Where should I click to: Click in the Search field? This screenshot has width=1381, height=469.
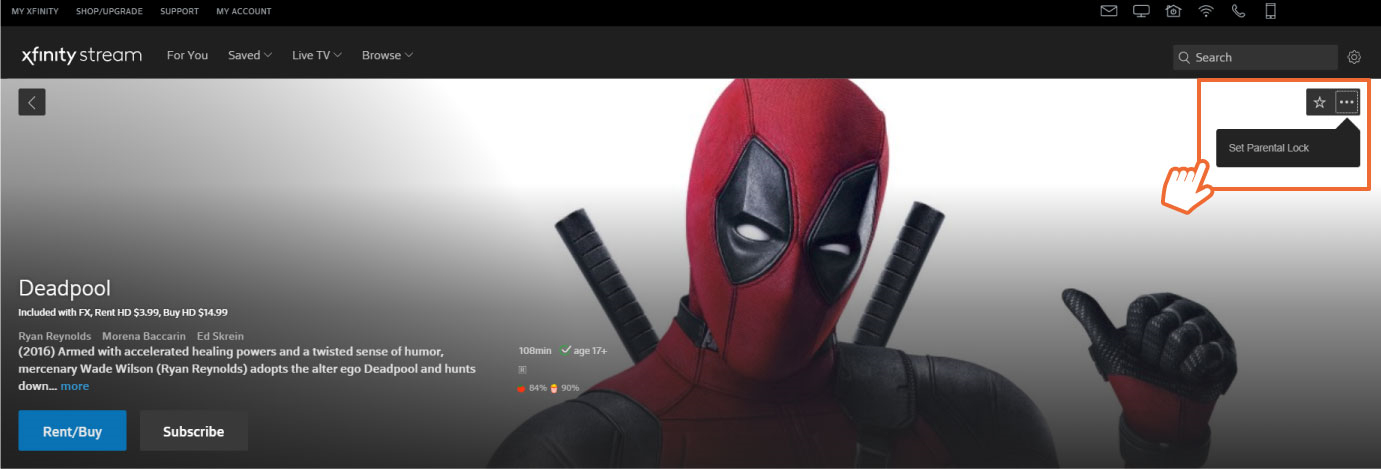pyautogui.click(x=1260, y=57)
